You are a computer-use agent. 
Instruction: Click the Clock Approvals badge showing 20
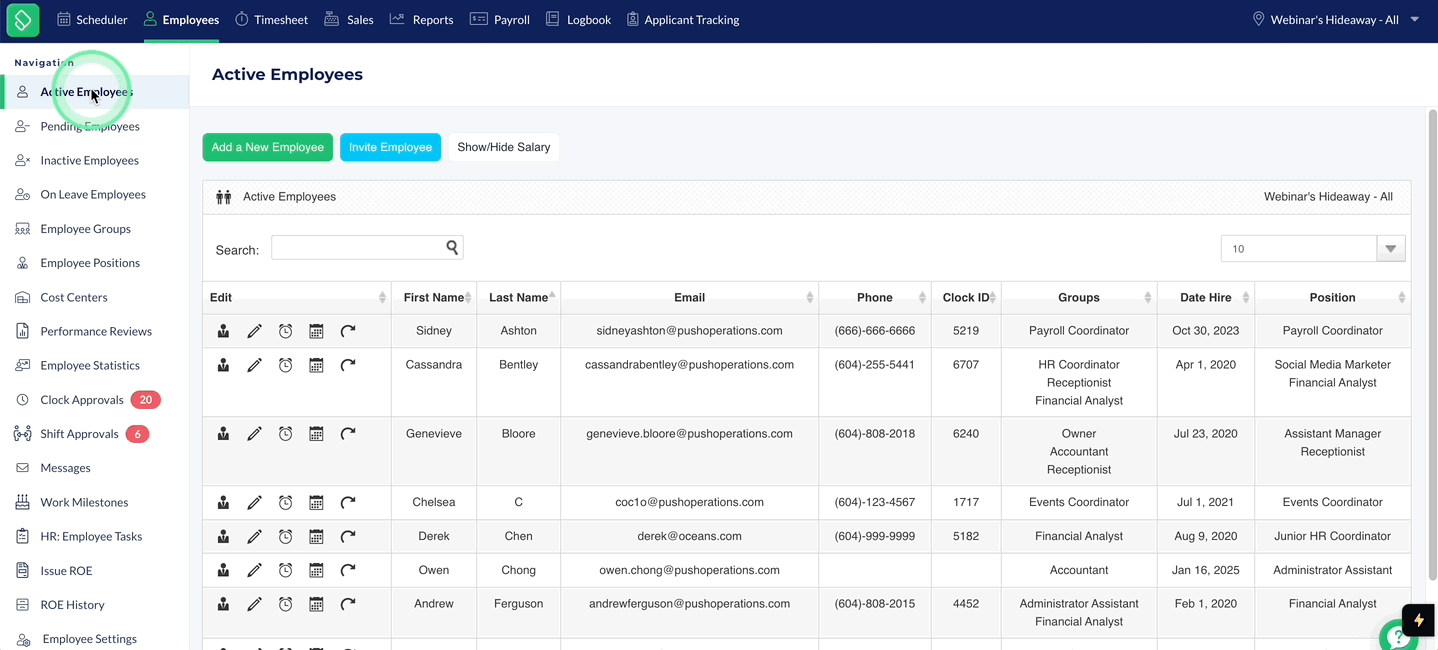tap(146, 400)
